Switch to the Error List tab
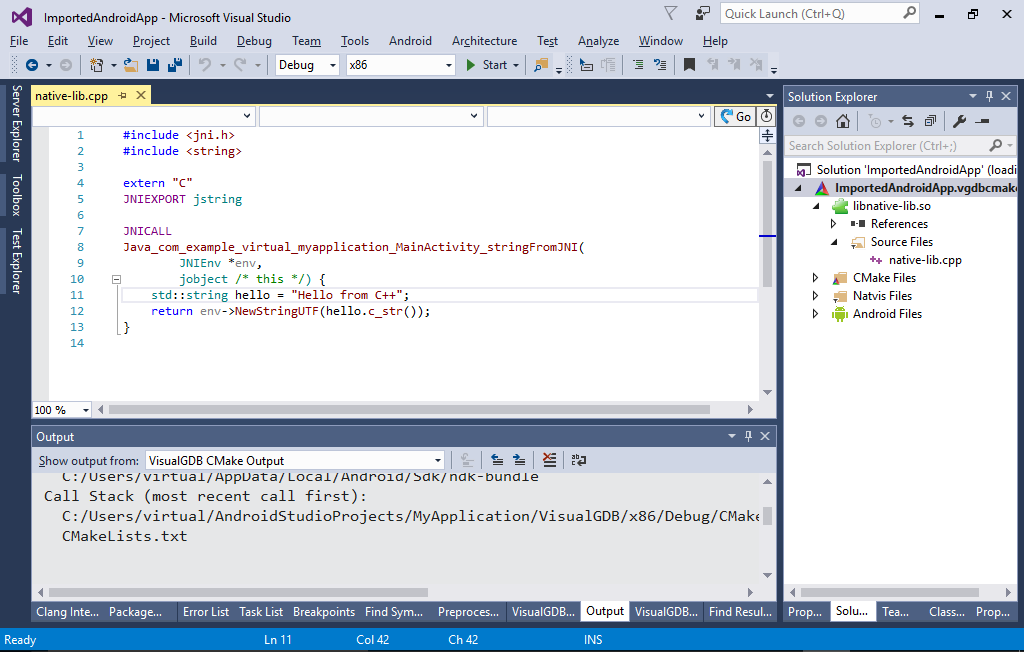1024x652 pixels. click(x=205, y=612)
